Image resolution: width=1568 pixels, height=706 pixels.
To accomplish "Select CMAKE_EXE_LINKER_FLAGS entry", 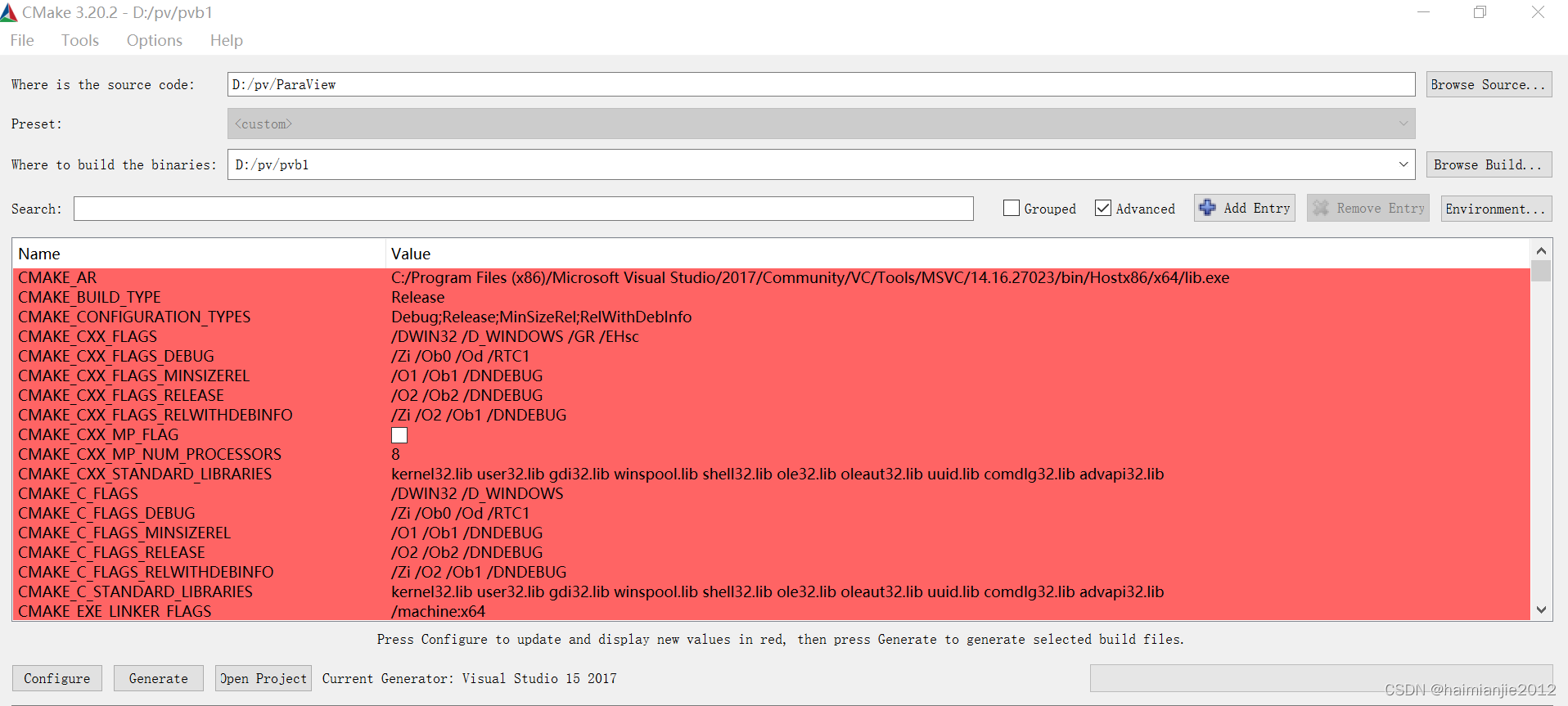I will (115, 611).
